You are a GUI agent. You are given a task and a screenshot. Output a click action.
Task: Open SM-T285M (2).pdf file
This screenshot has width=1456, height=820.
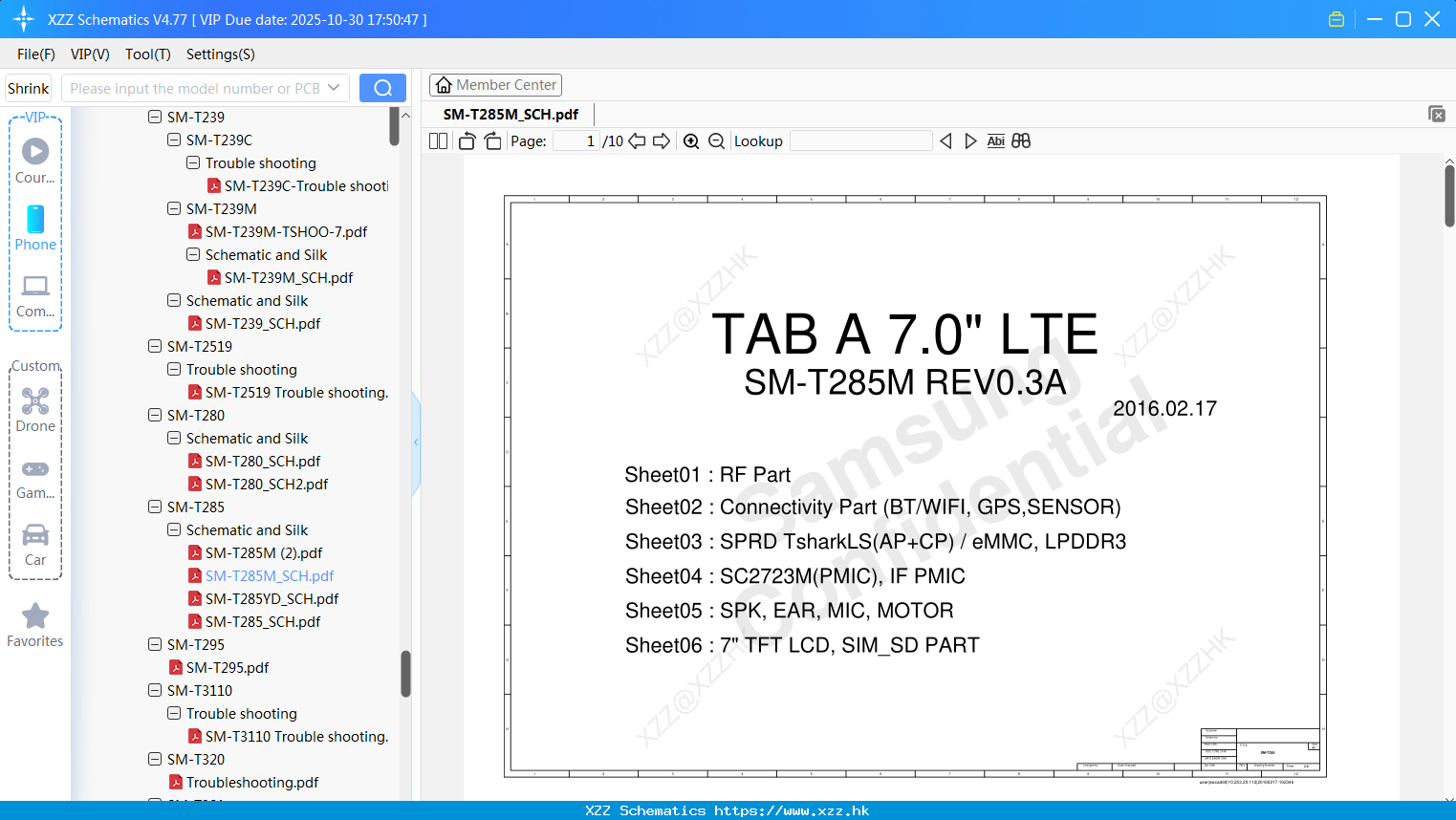[x=264, y=552]
